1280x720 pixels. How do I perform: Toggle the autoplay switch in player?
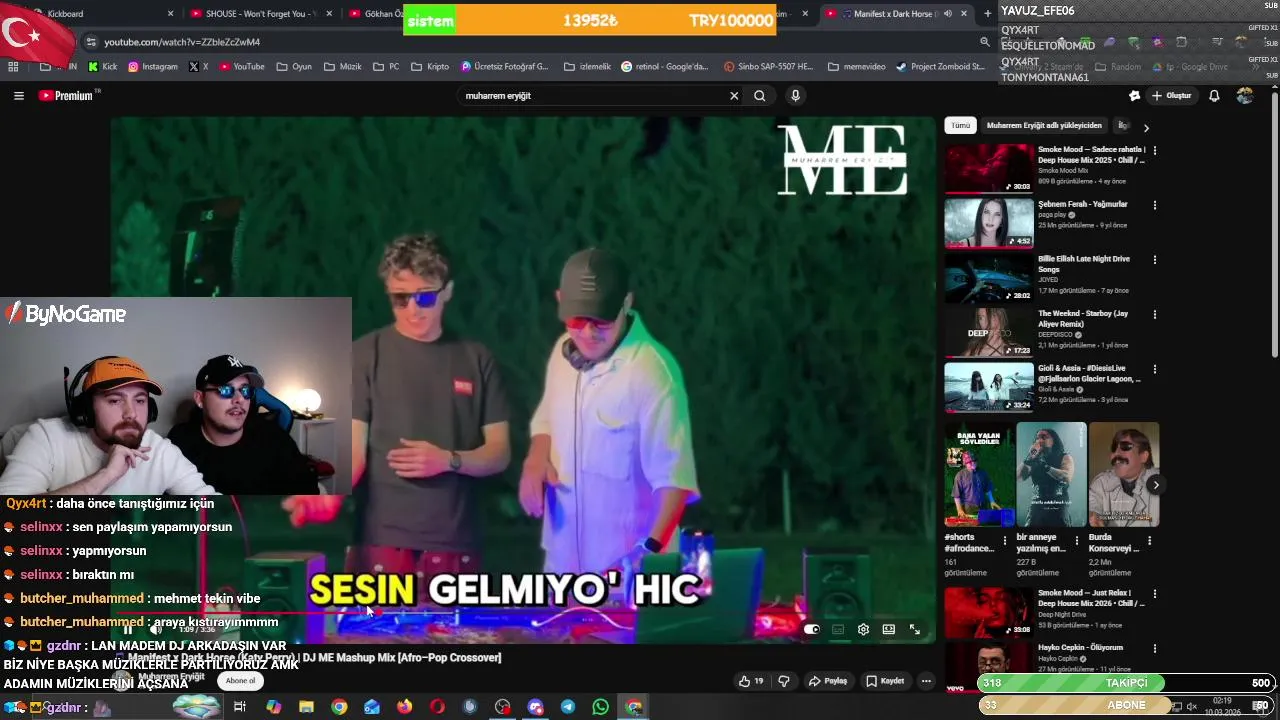812,629
